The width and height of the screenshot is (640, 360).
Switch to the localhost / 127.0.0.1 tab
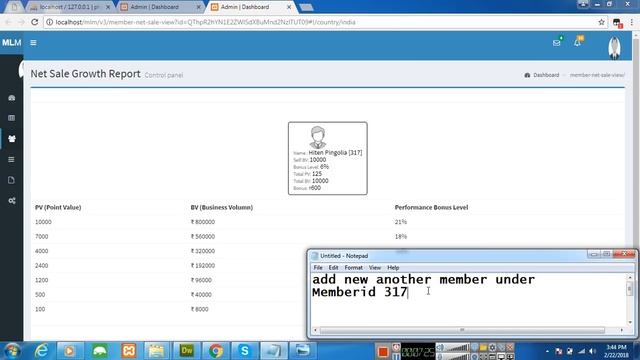coord(69,7)
